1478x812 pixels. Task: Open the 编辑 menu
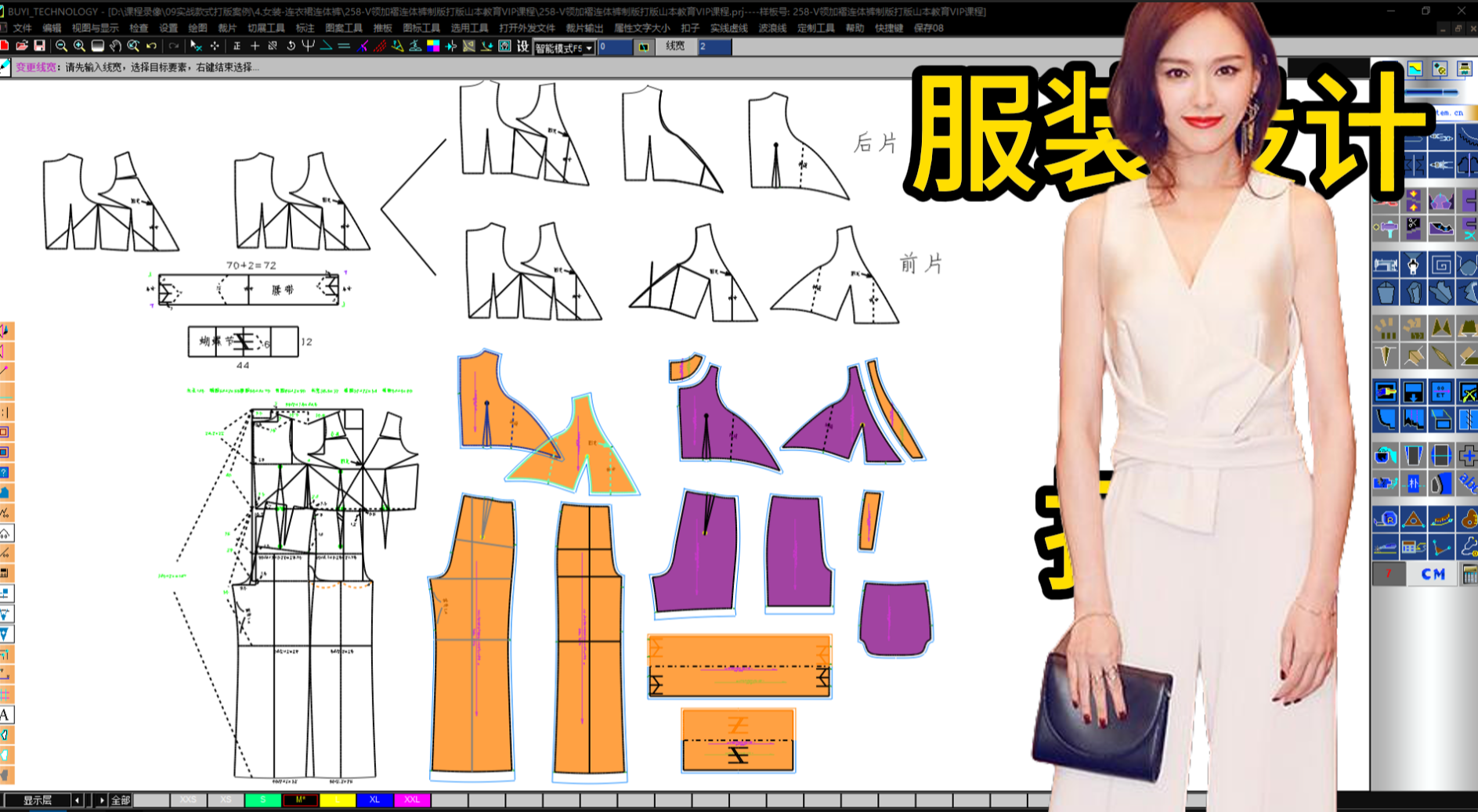[52, 28]
